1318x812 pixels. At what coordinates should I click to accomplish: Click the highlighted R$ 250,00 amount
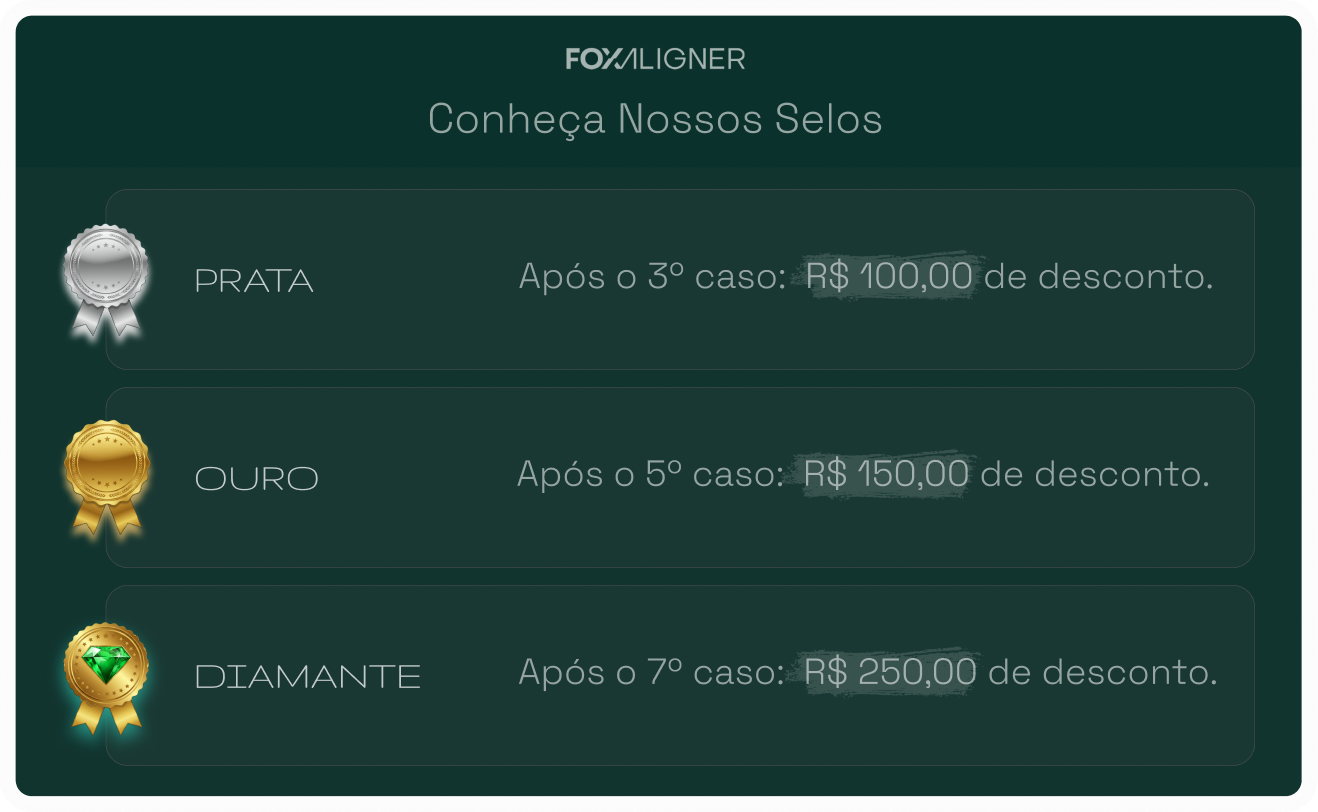[890, 672]
